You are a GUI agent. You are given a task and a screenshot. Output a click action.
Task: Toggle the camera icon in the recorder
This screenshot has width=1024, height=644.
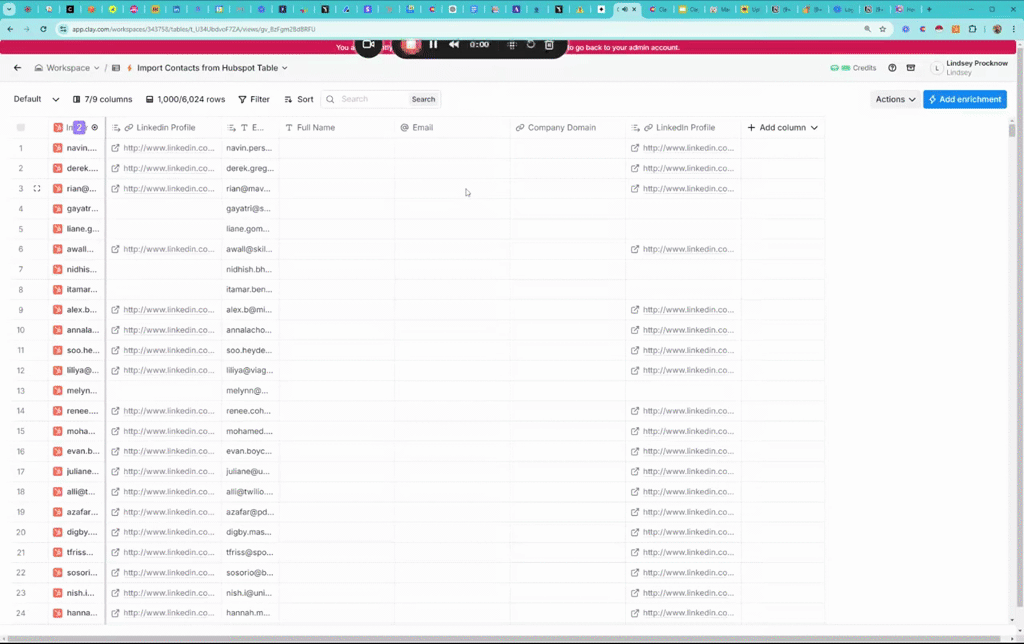pyautogui.click(x=368, y=45)
